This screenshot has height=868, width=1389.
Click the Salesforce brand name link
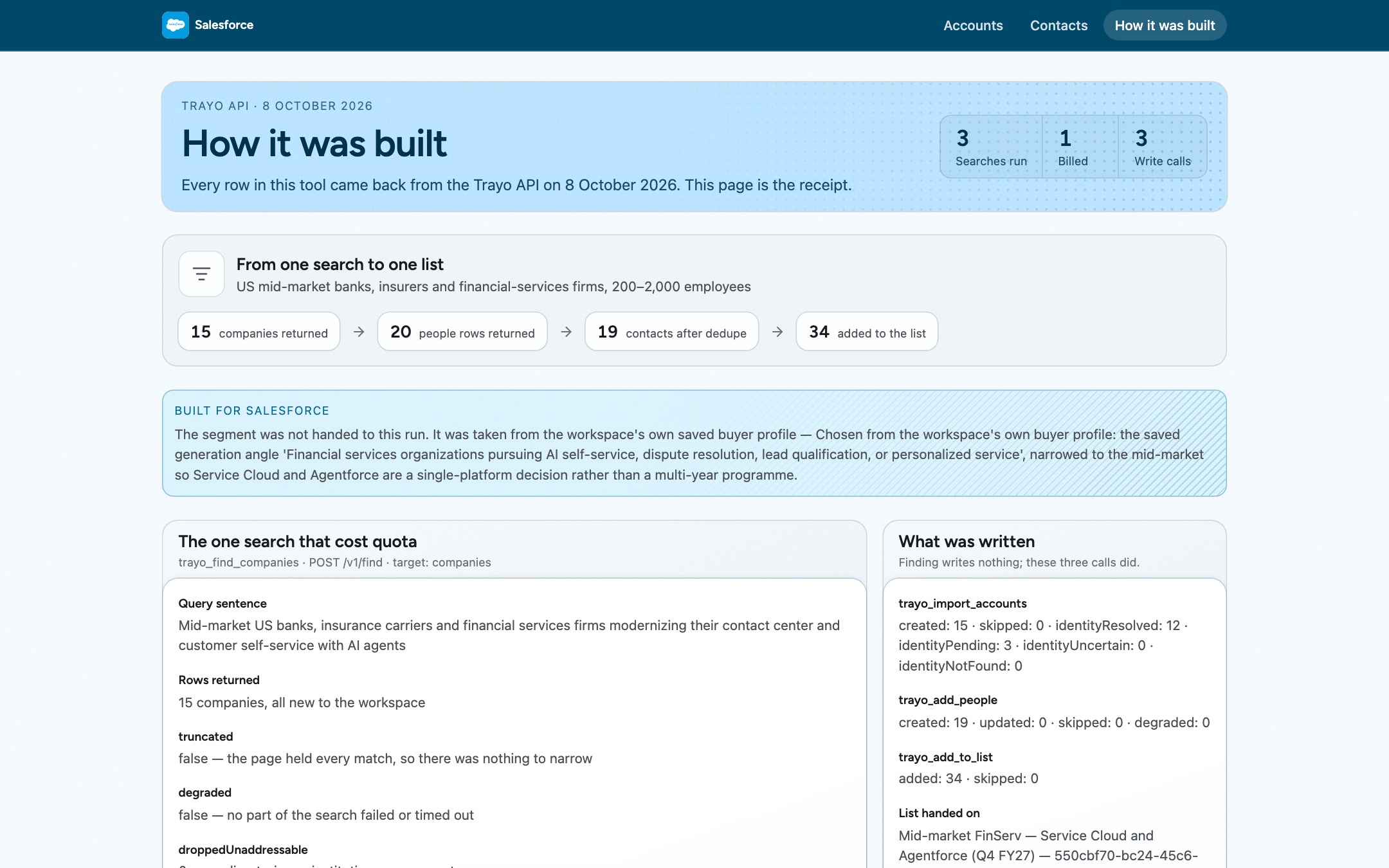224,25
